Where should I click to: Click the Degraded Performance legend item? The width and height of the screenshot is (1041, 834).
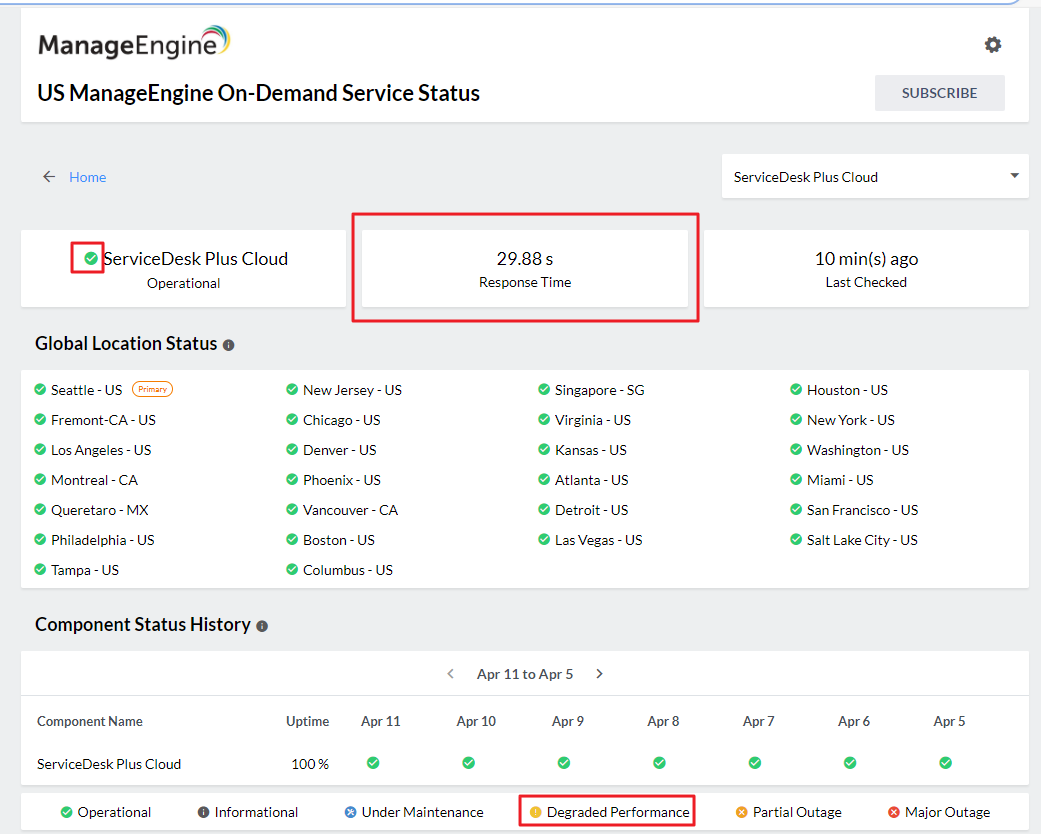click(609, 812)
